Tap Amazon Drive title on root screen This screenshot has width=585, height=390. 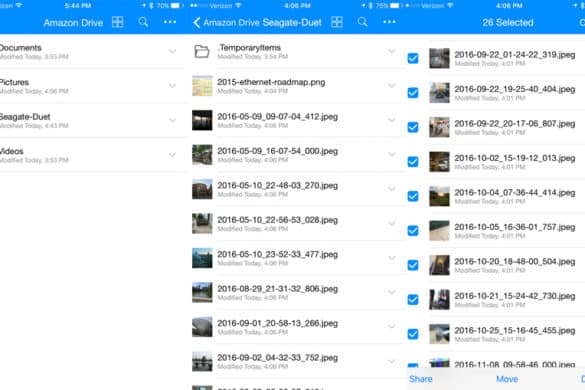pos(73,23)
